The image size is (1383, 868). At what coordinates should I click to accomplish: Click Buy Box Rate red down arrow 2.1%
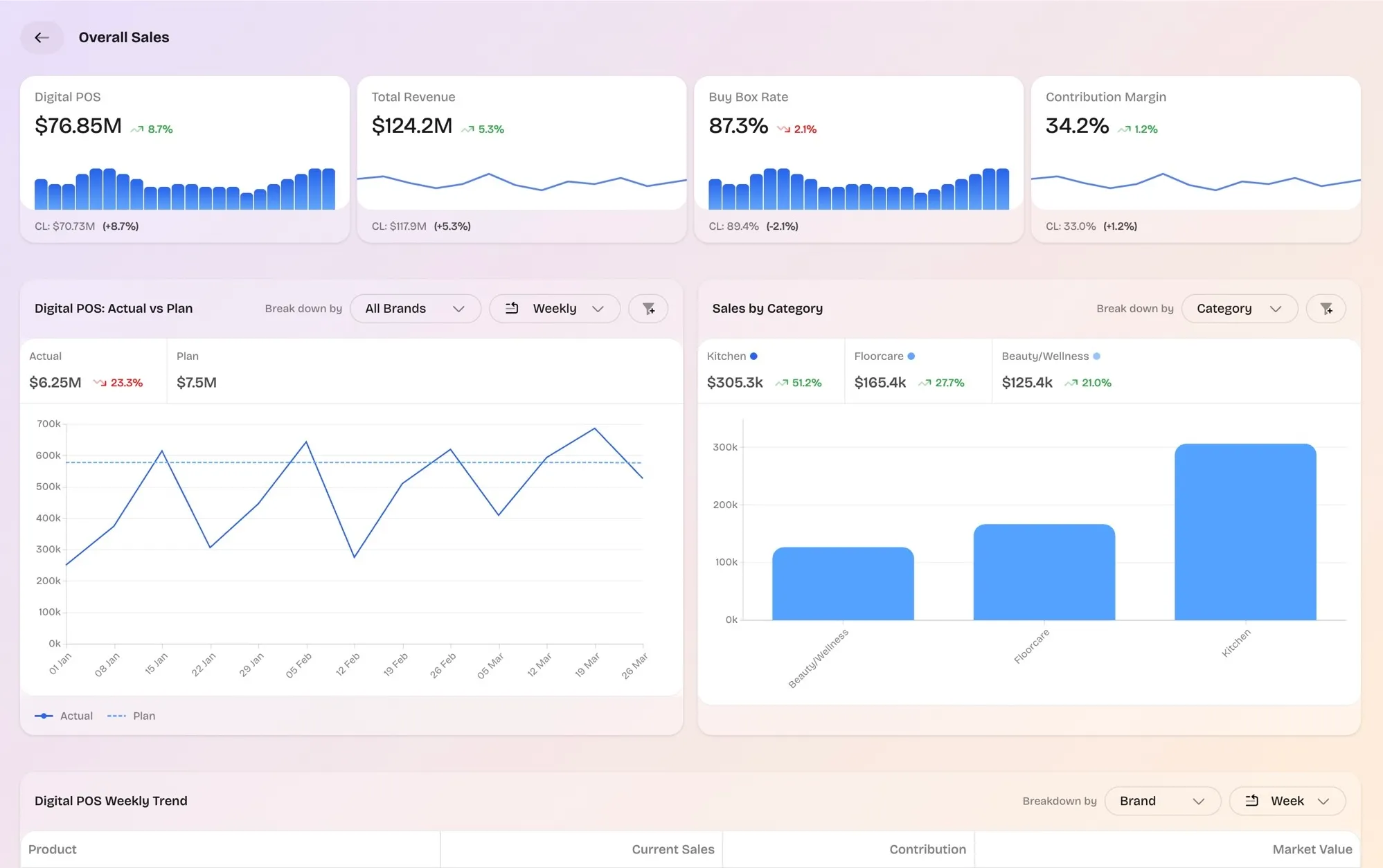(783, 129)
